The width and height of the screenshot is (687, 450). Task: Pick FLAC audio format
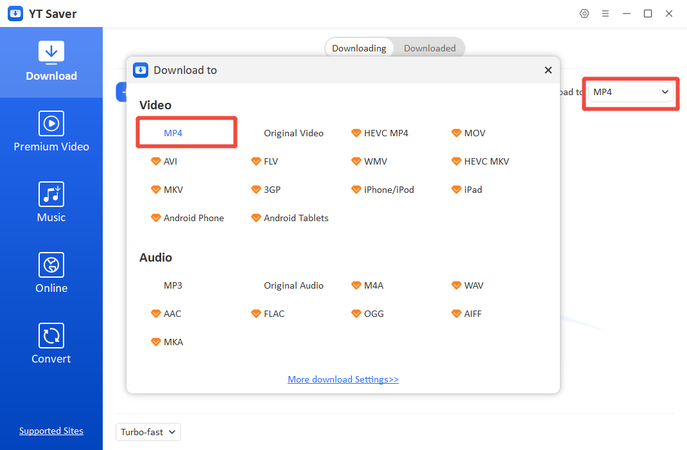pos(268,314)
